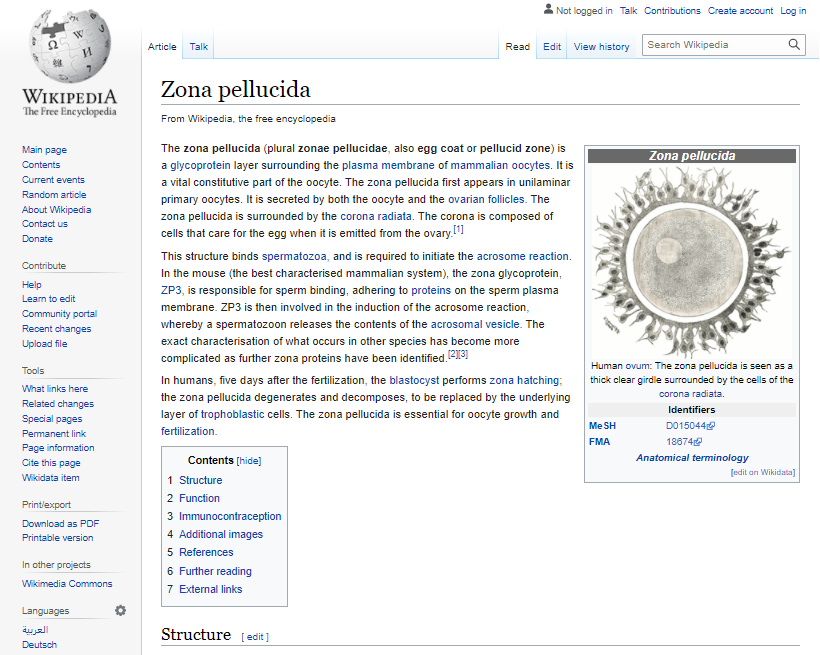Open Special pages link
This screenshot has height=655, width=820.
coord(52,419)
